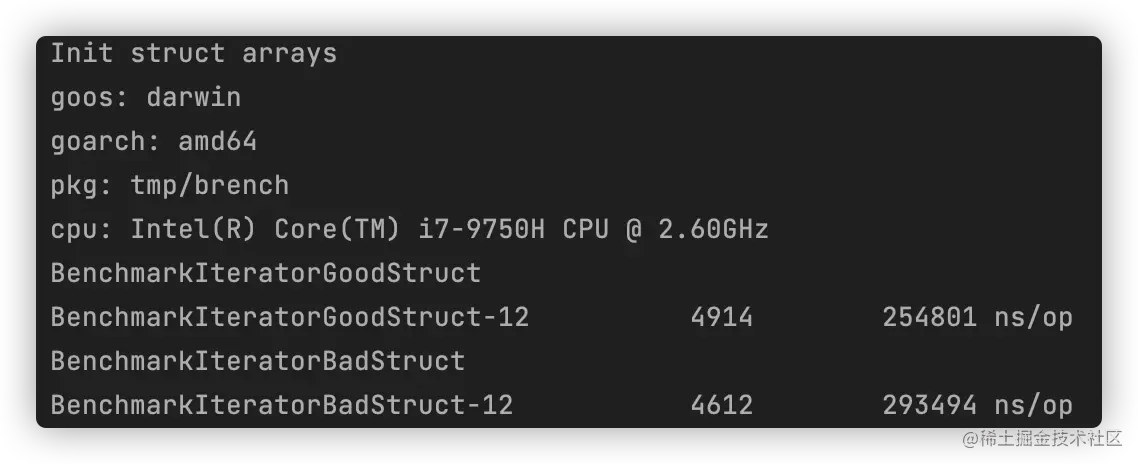Screen dimensions: 1138x464
Task: Click the "BenchmarkIteratorBadStruct-12" result name
Action: [x=281, y=405]
